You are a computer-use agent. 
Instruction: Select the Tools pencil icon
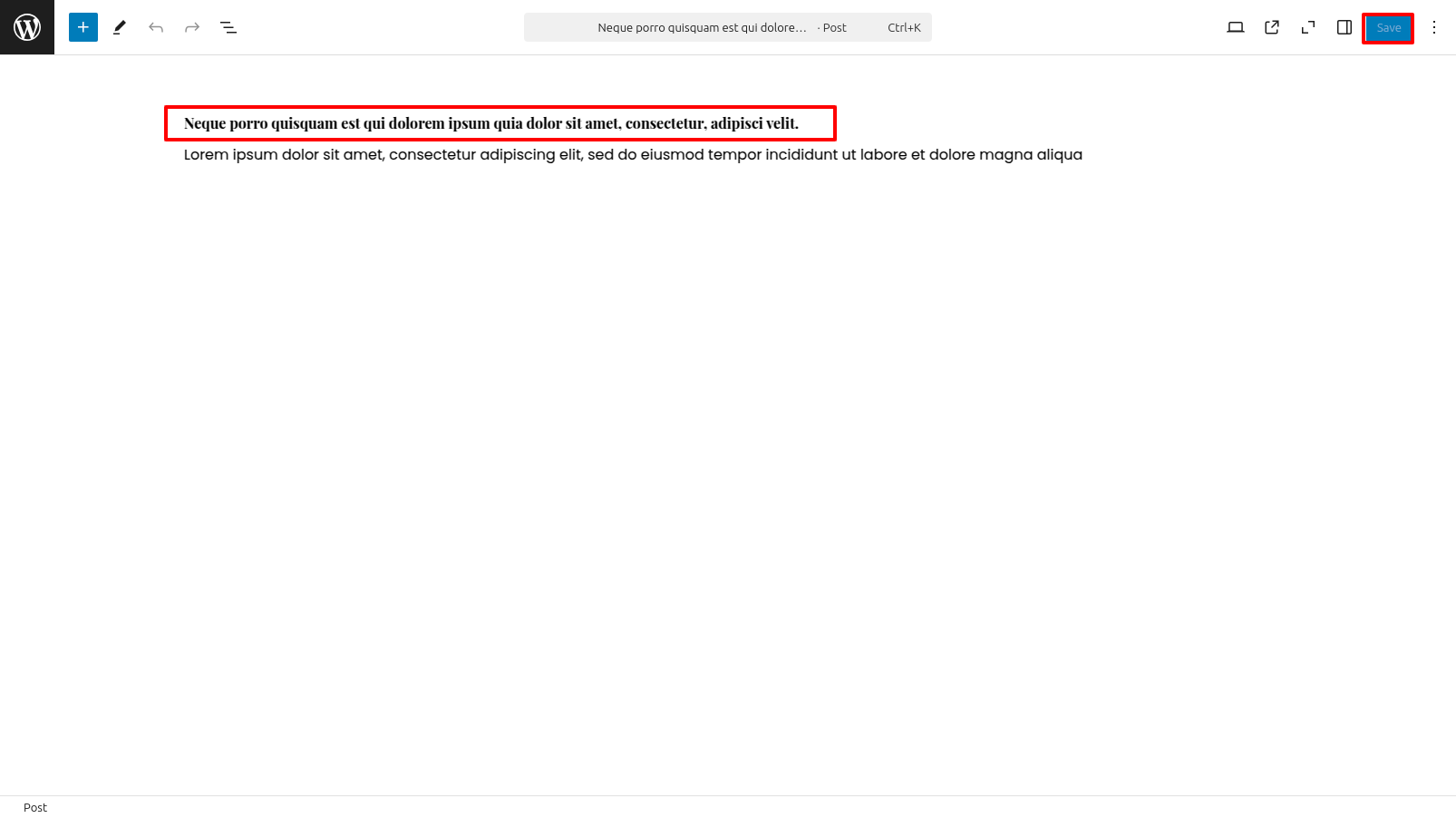(x=120, y=27)
